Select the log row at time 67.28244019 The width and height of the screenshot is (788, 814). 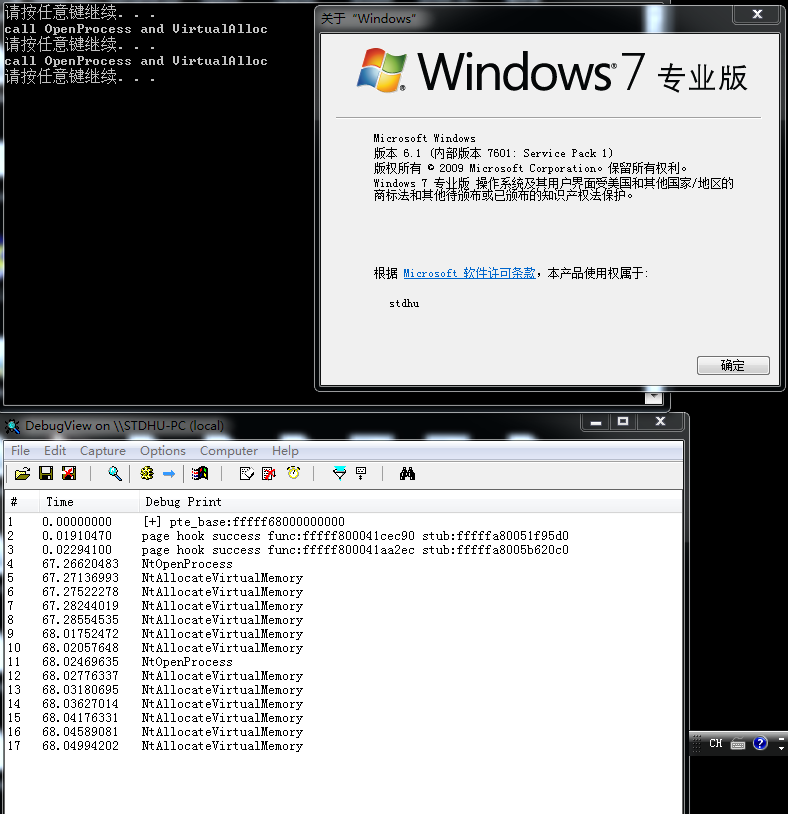coord(343,606)
